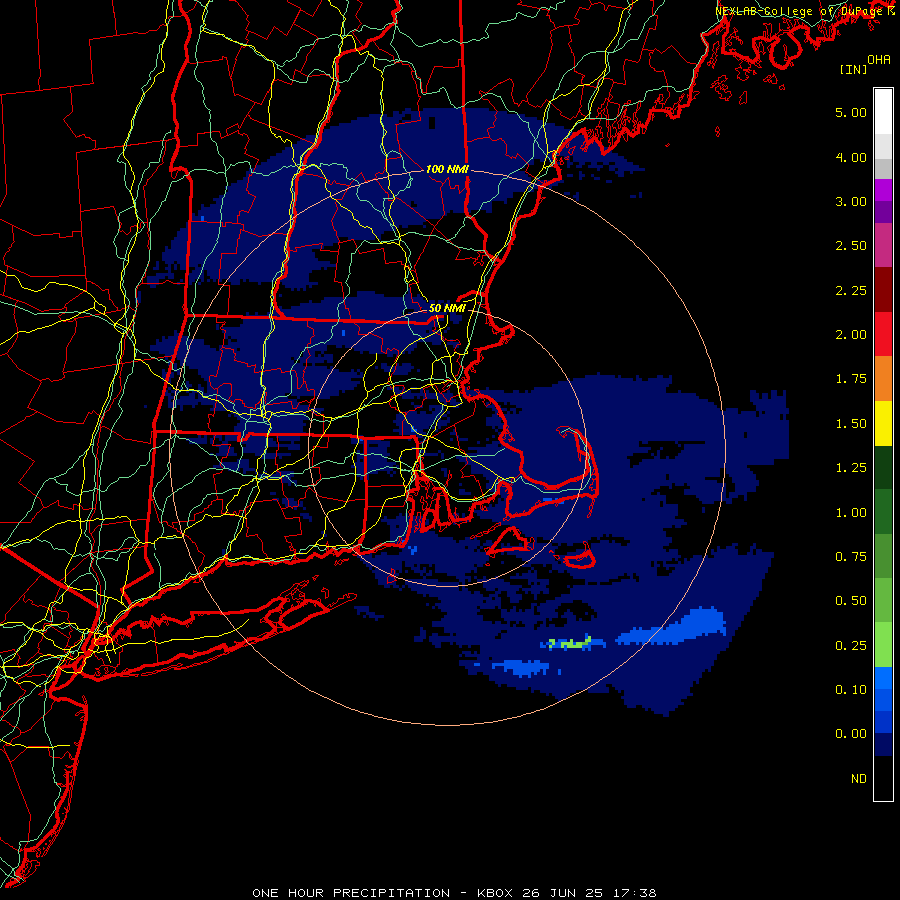
Task: Click the '0.10' scale label
Action: pos(851,690)
